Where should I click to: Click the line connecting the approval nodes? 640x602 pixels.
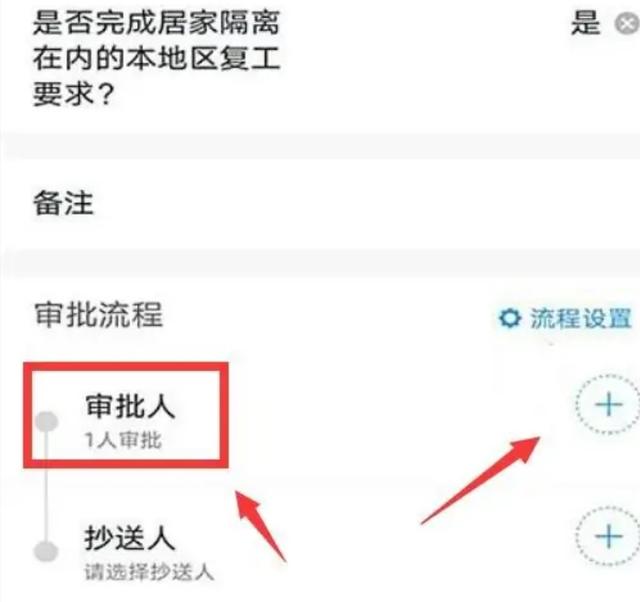46,486
